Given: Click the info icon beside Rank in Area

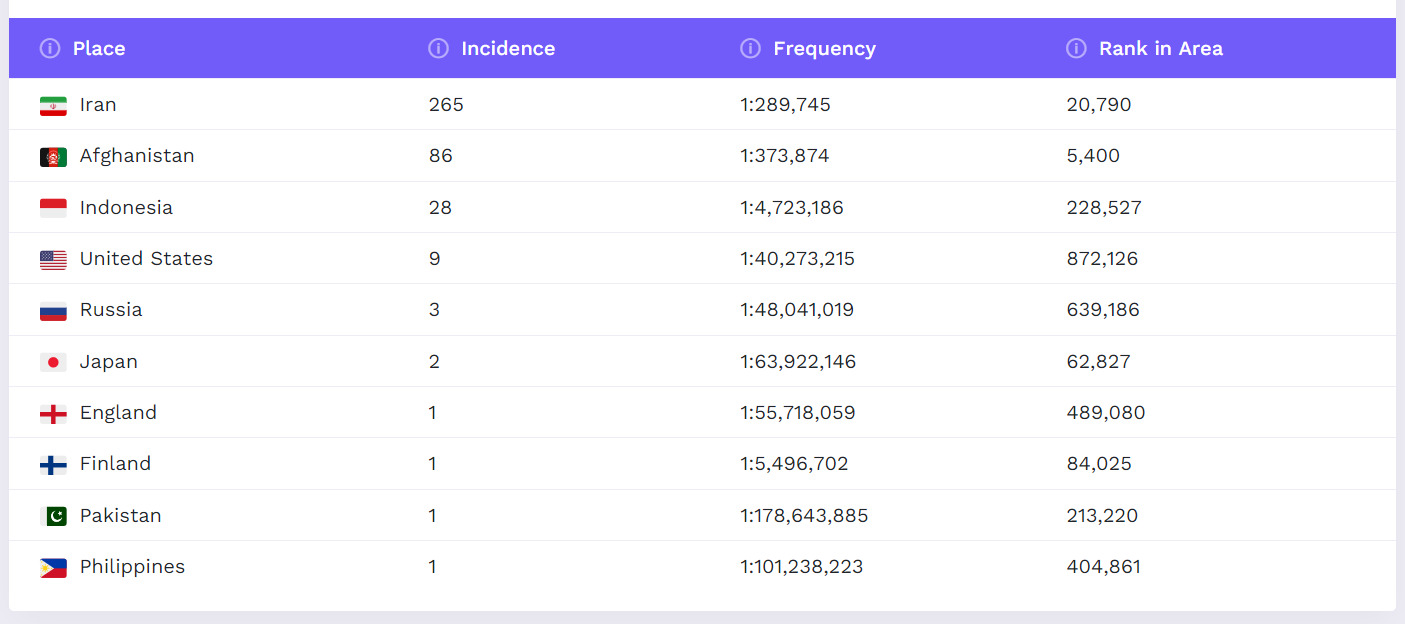Looking at the screenshot, I should (1076, 48).
